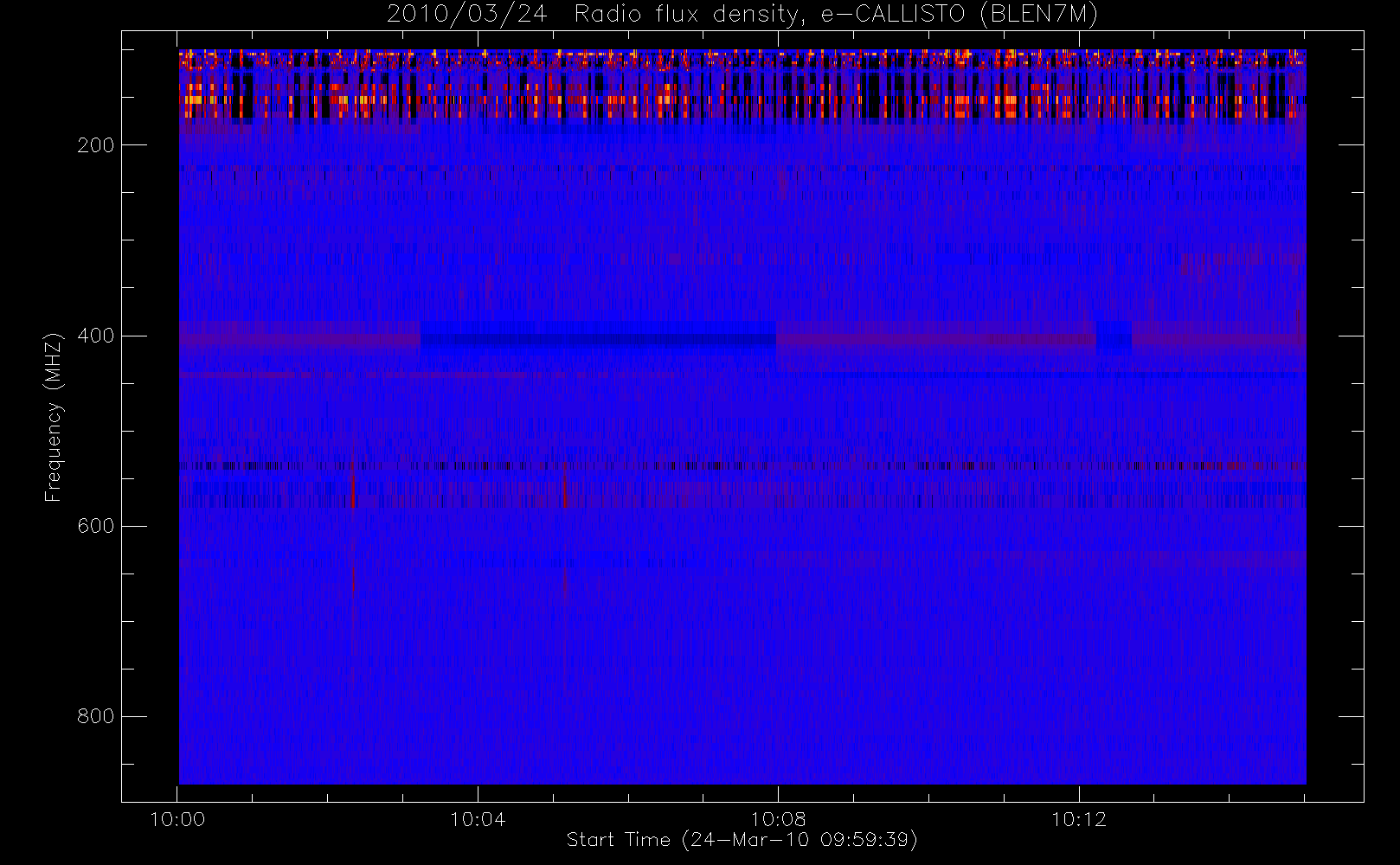
Task: Click the 800 frequency tick label
Action: pyautogui.click(x=96, y=716)
